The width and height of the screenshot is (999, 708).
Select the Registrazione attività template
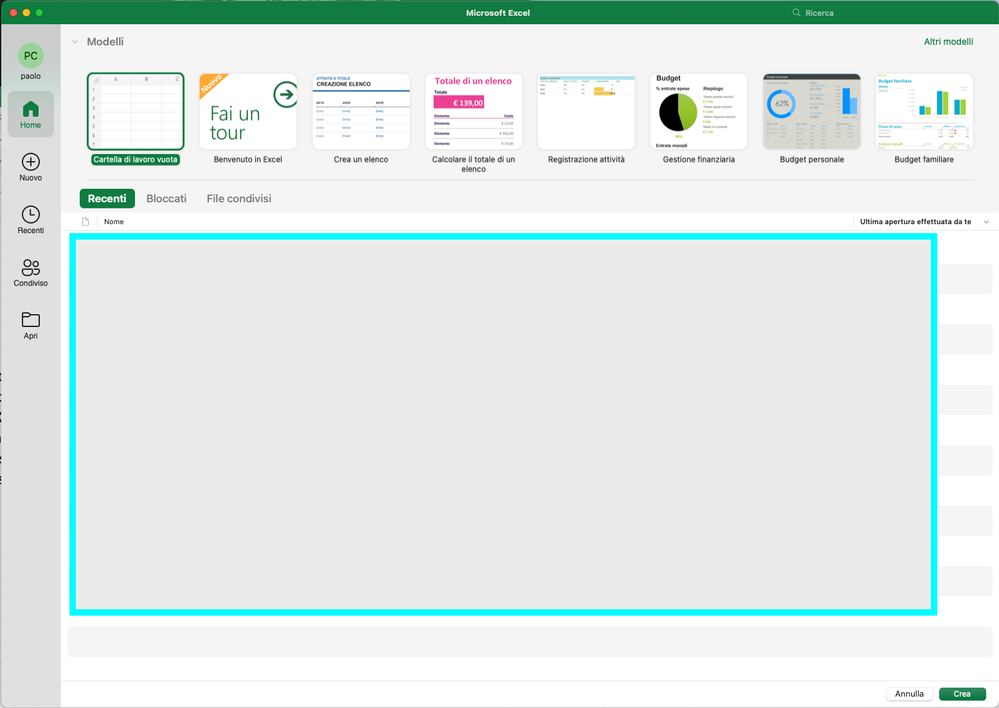point(586,119)
